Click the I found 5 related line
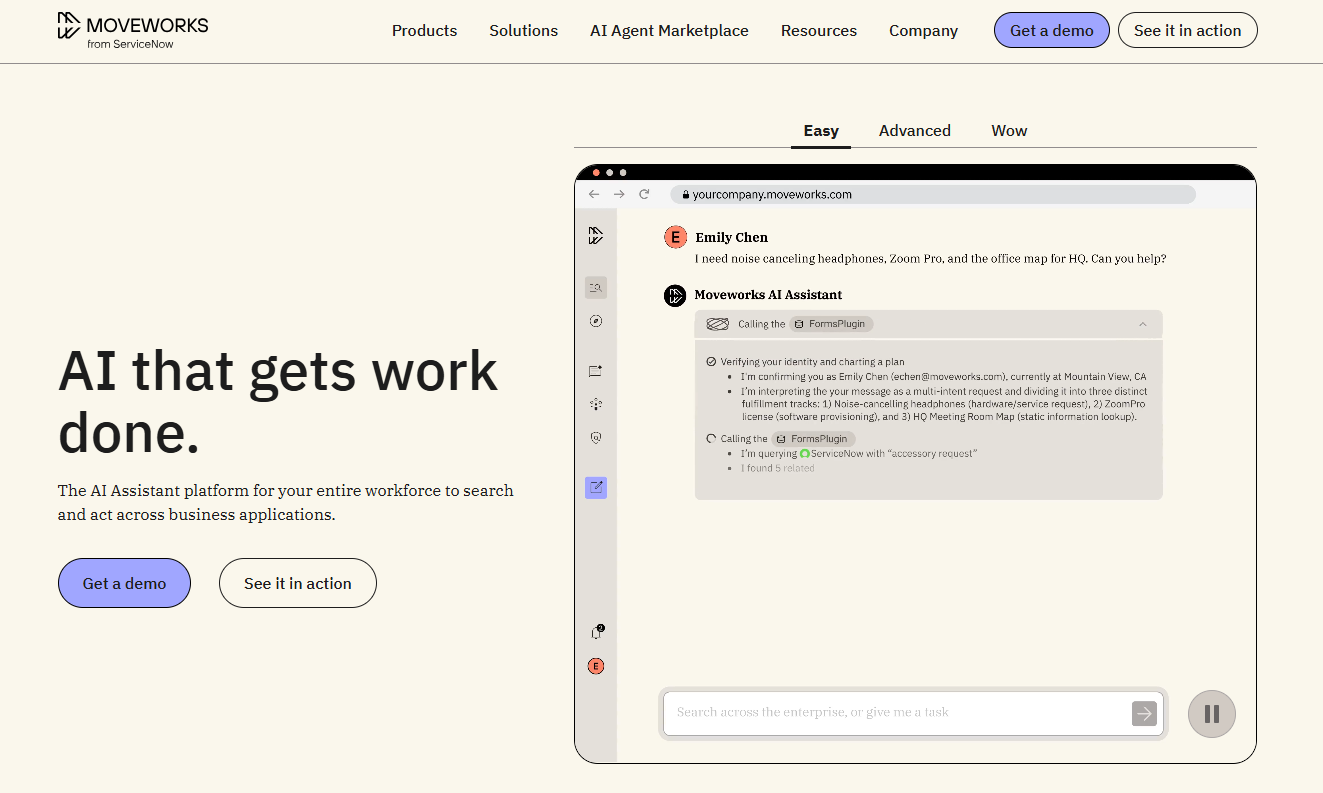This screenshot has width=1323, height=793. [x=778, y=468]
